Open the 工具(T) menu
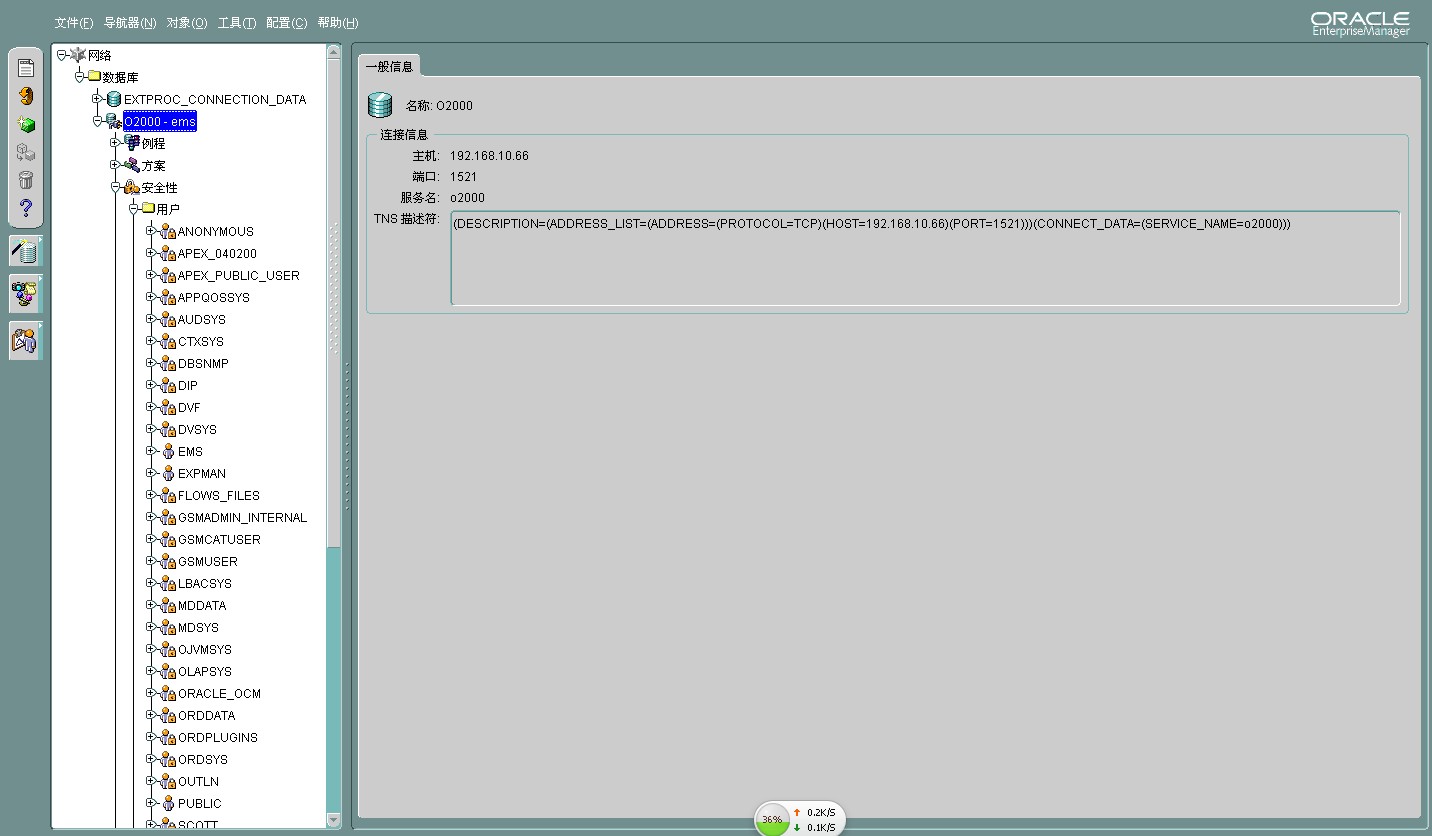The height and width of the screenshot is (836, 1432). tap(237, 23)
